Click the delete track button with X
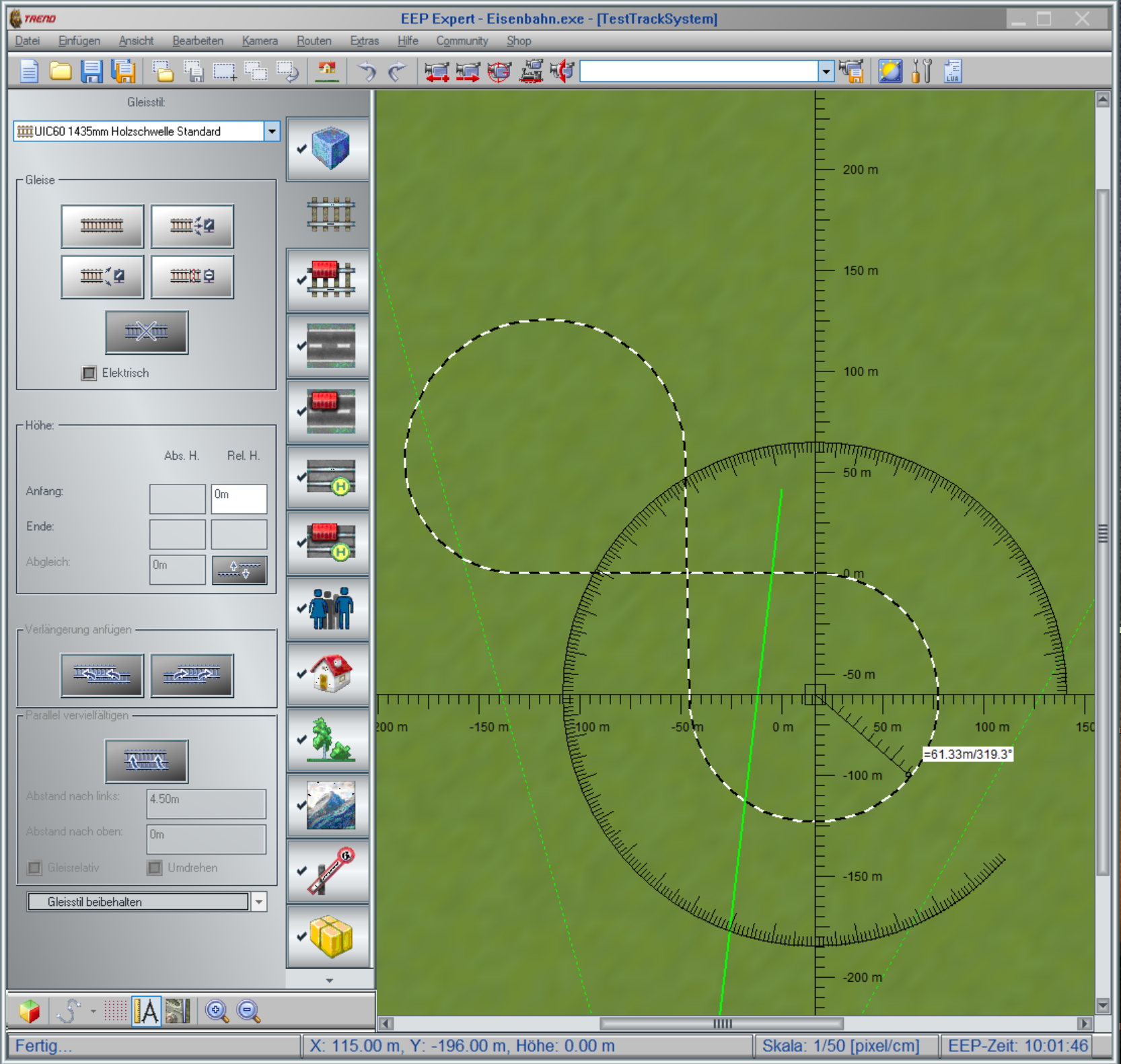1121x1064 pixels. pyautogui.click(x=147, y=332)
